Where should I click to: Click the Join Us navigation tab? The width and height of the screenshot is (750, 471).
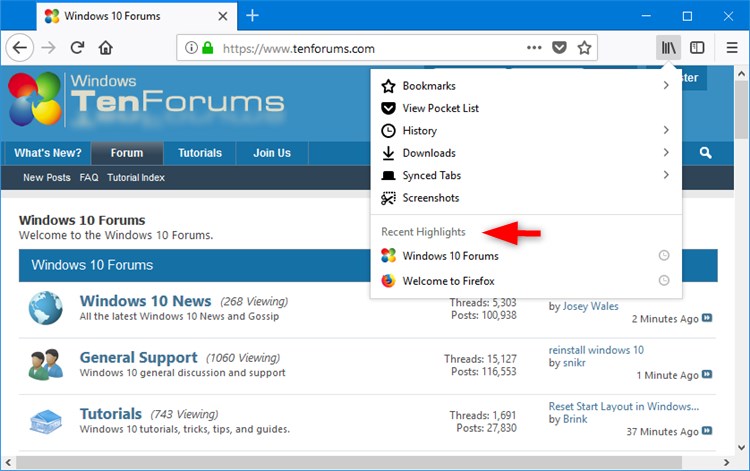[x=272, y=153]
